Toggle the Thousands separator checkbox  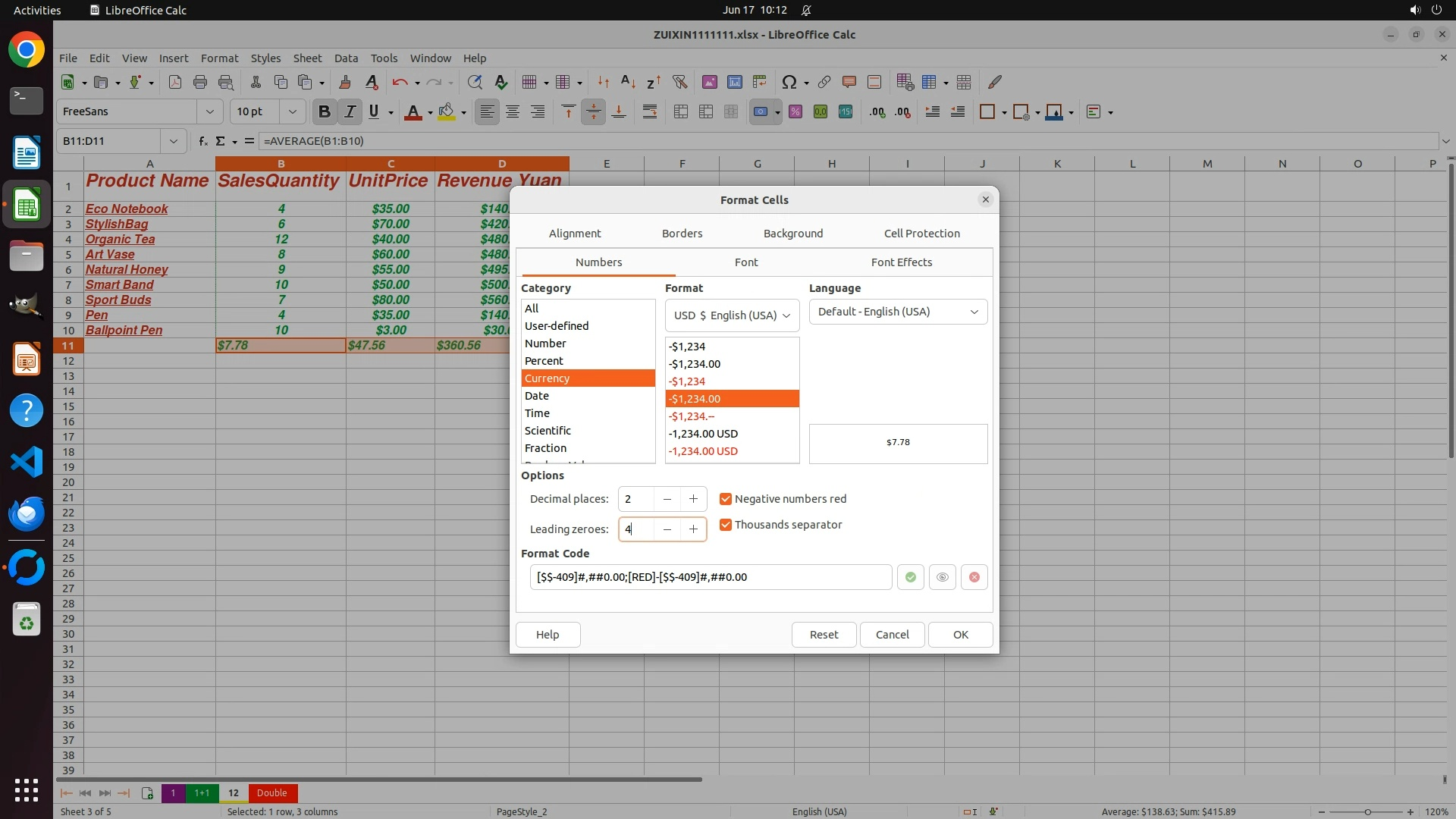726,525
